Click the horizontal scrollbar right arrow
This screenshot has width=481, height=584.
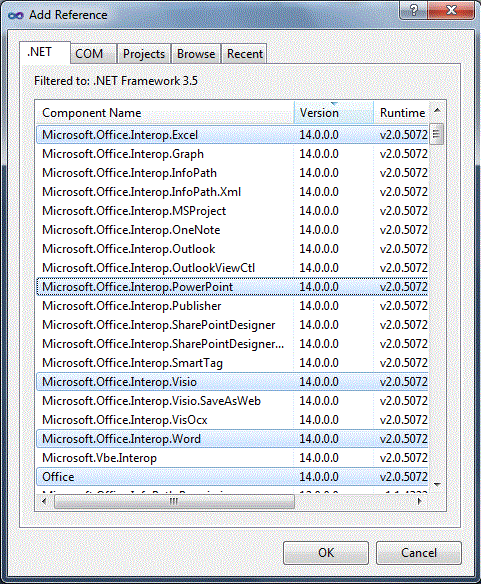[420, 502]
